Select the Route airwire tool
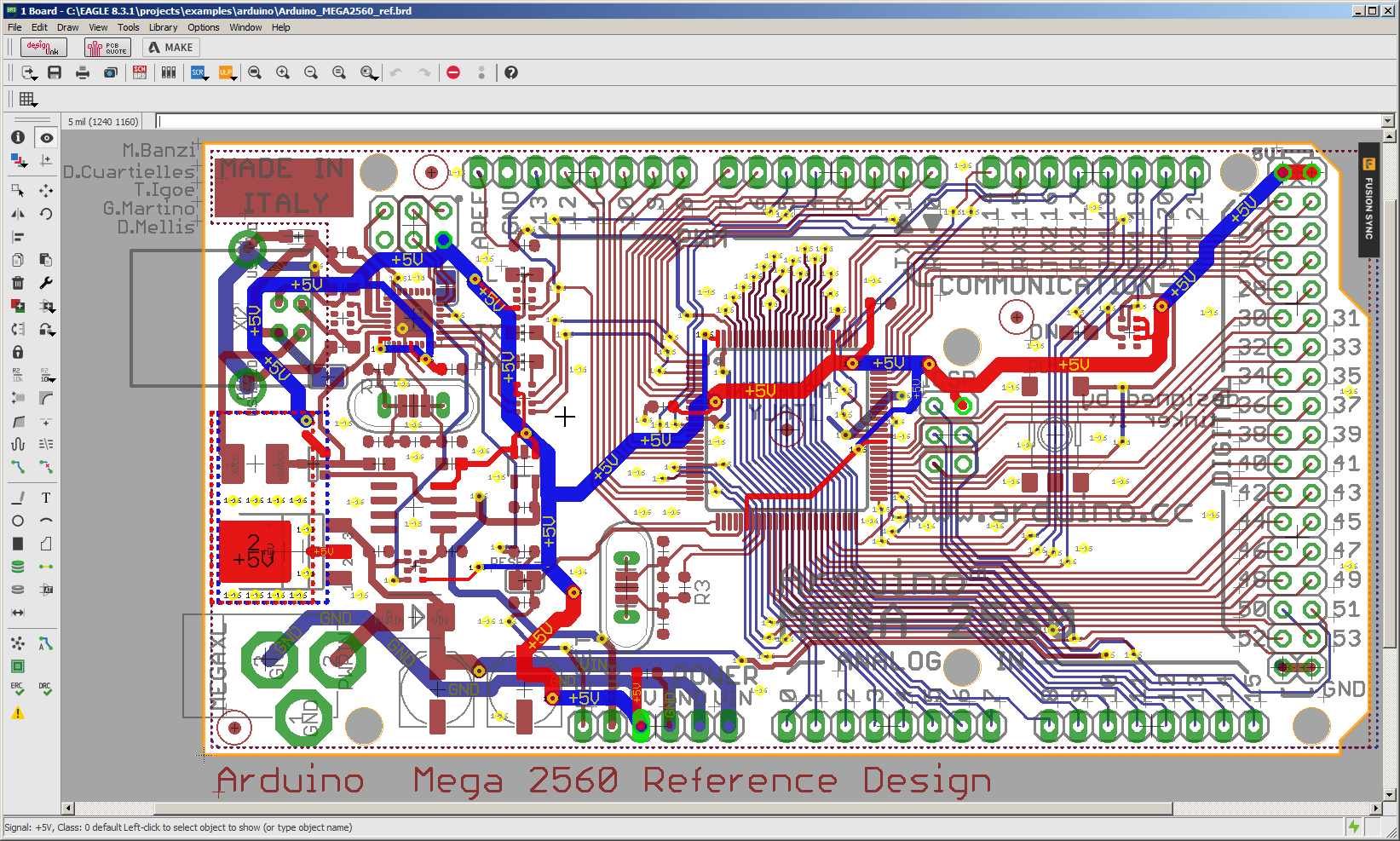This screenshot has width=1400, height=841. tap(18, 467)
